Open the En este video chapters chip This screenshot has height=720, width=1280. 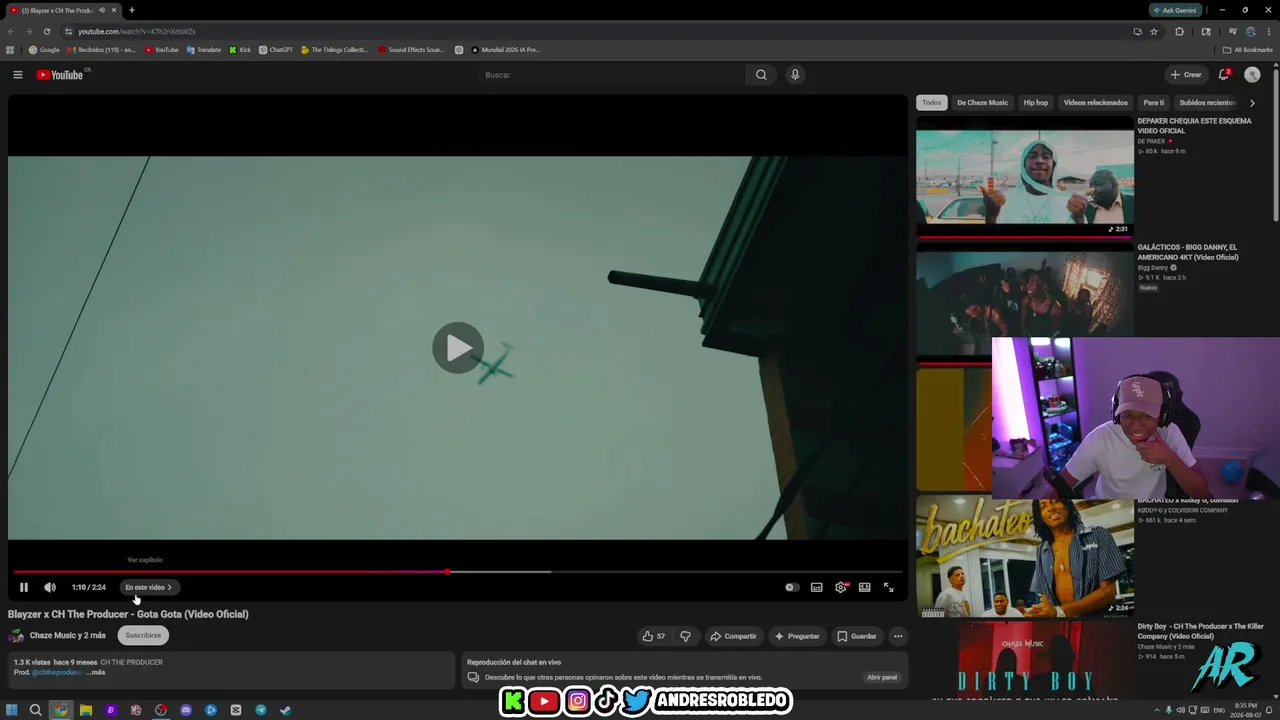click(148, 587)
